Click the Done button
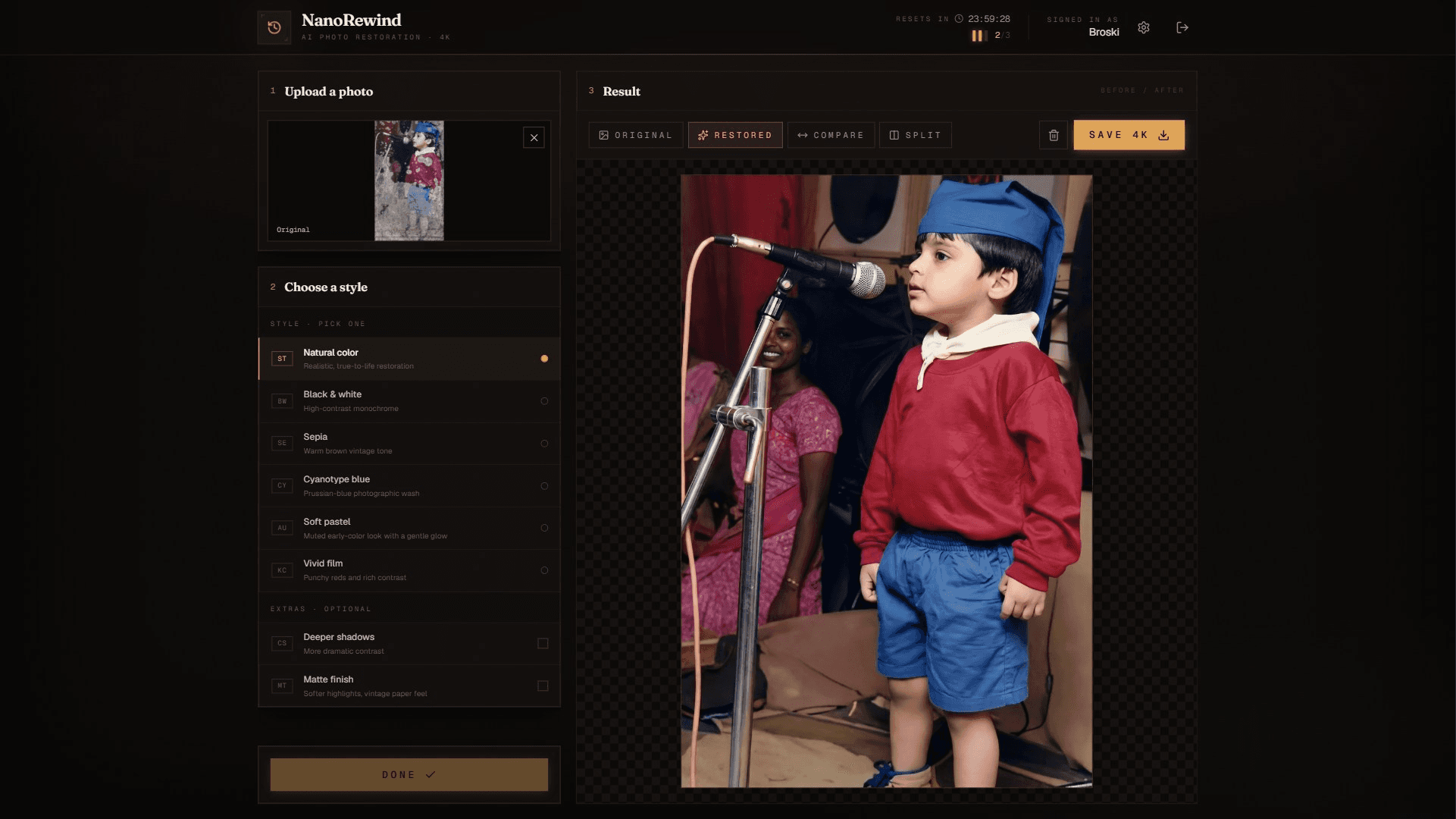1456x819 pixels. [409, 775]
